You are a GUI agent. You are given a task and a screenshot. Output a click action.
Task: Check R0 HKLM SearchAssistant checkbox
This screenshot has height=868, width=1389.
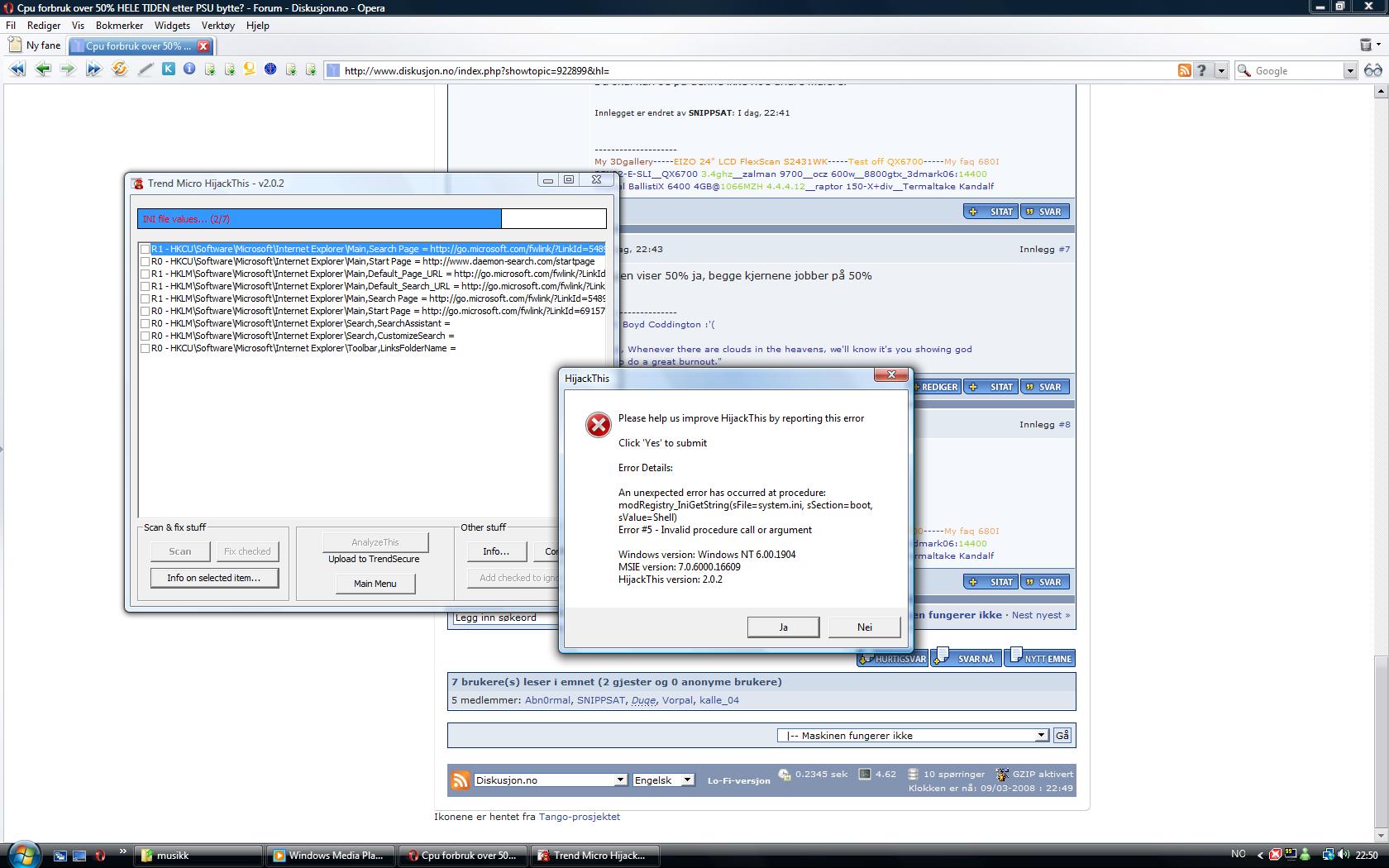146,323
